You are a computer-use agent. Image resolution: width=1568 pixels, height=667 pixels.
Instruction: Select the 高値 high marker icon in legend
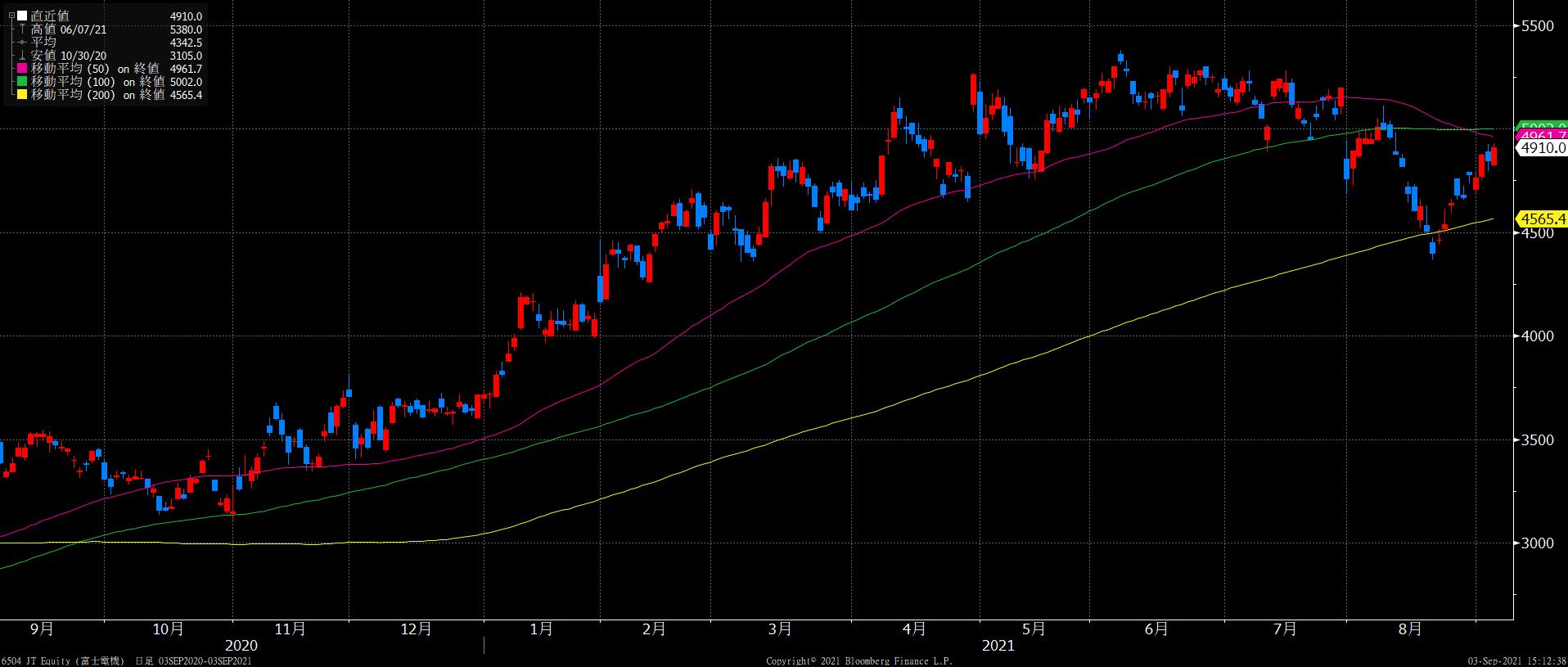click(x=22, y=29)
